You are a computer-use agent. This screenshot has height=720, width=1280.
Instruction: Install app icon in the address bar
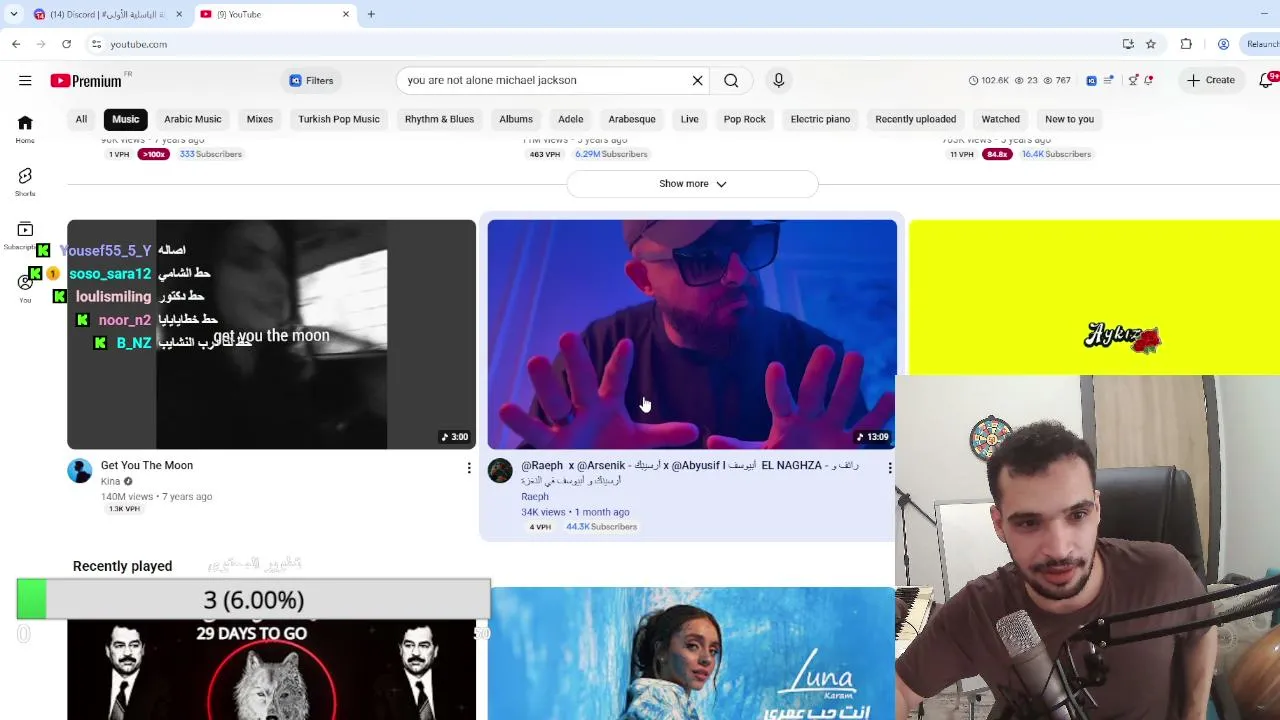click(1128, 44)
